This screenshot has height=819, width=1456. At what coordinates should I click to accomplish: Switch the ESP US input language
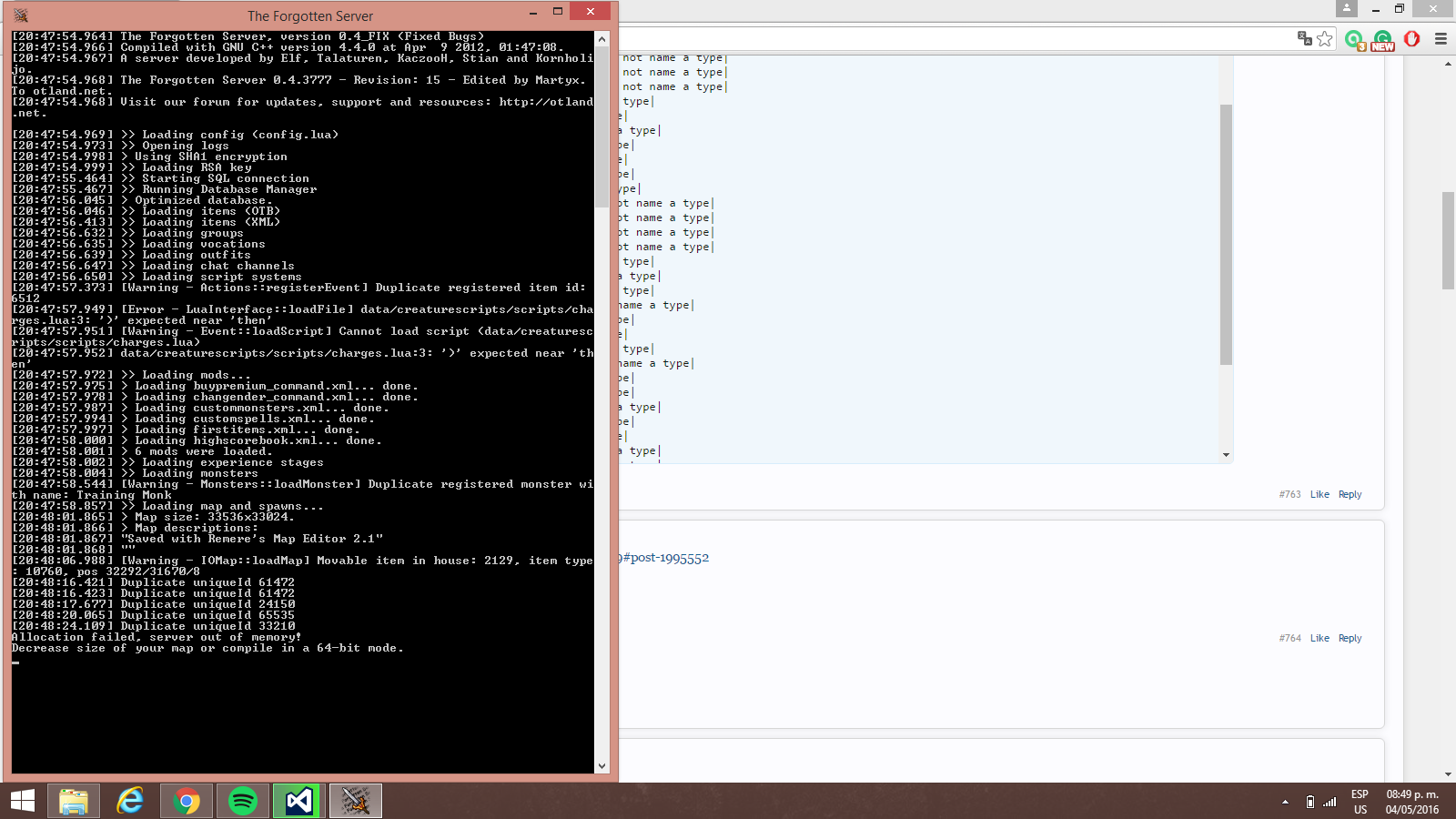coord(1360,802)
